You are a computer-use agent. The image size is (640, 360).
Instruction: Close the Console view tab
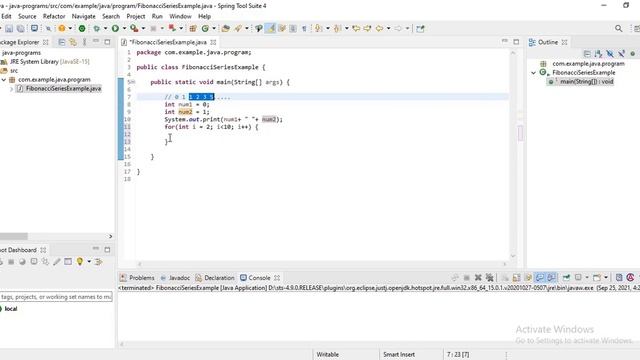[x=277, y=278]
